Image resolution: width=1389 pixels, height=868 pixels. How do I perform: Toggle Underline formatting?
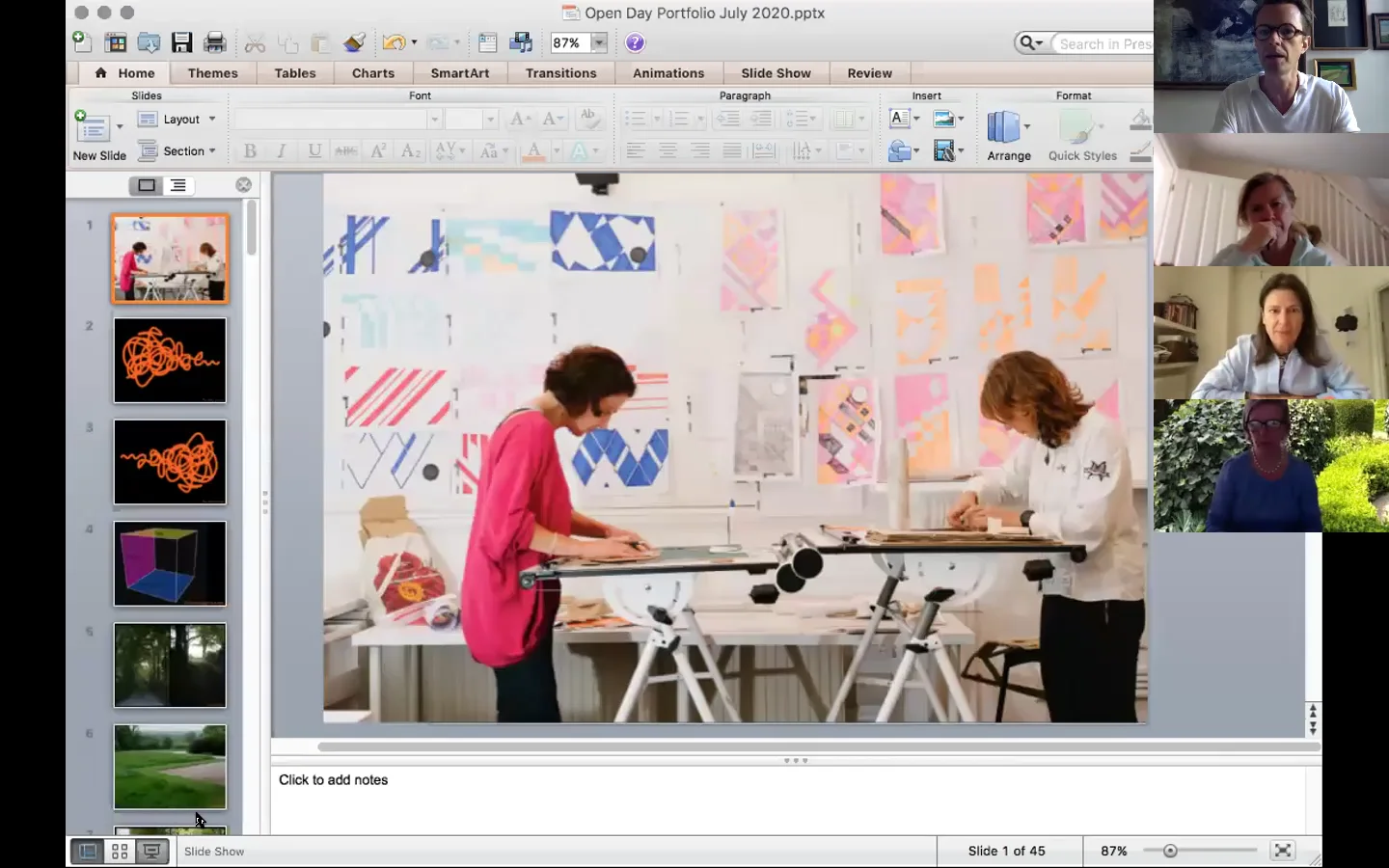coord(314,150)
